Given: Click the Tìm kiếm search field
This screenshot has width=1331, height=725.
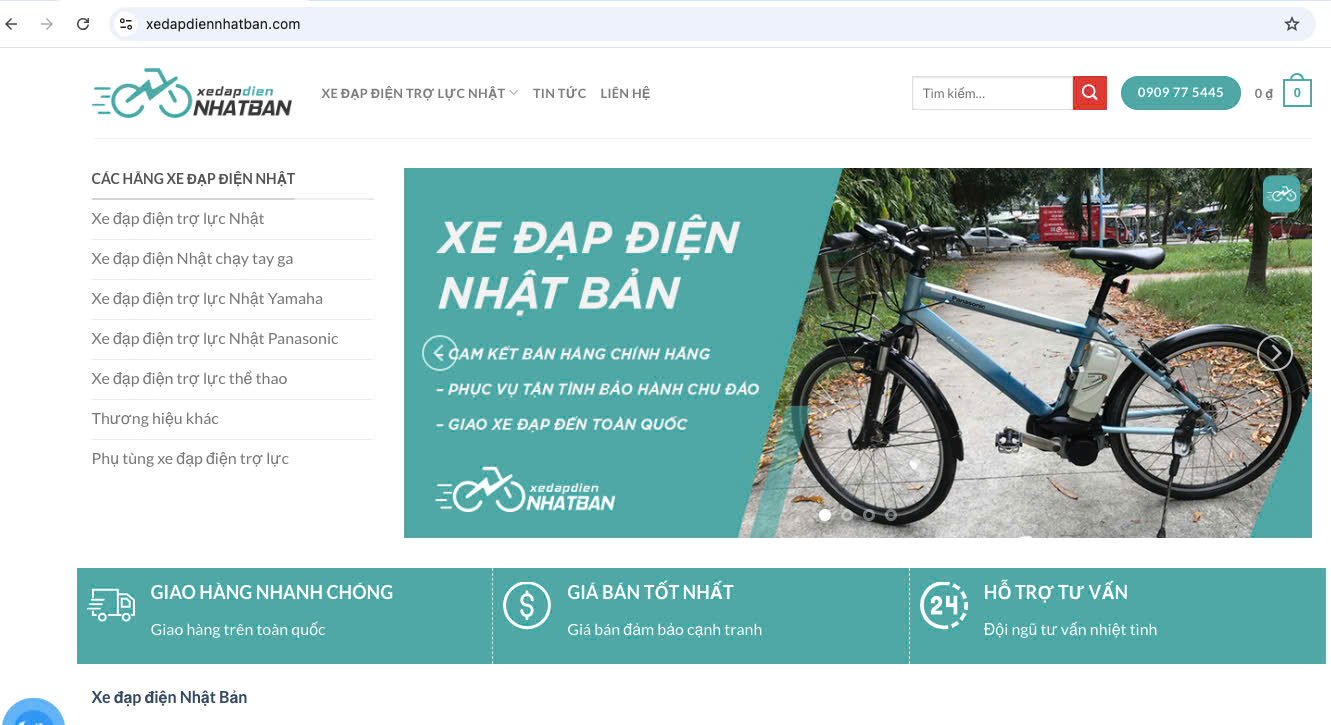Looking at the screenshot, I should pyautogui.click(x=992, y=93).
